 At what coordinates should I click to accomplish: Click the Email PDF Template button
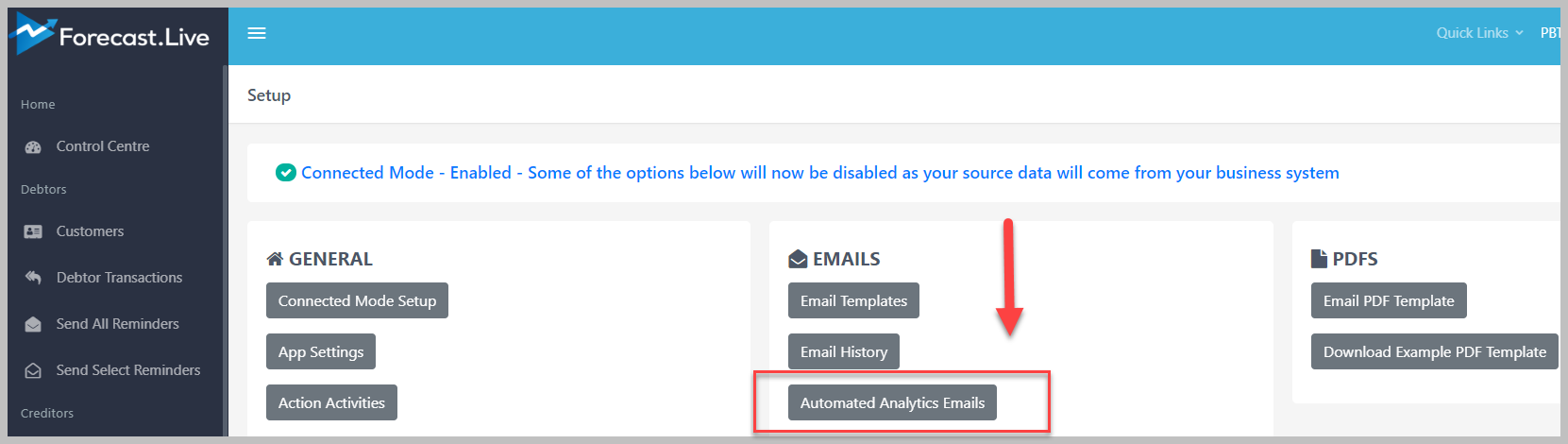(1389, 300)
